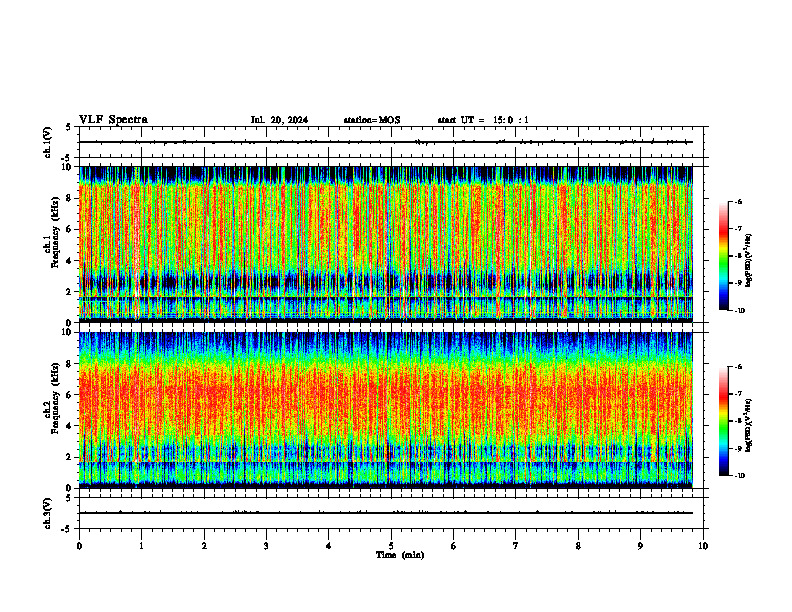Screen dimensions: 792x612
Task: Click the "-10" value on ch.2 color bar
Action: [739, 476]
